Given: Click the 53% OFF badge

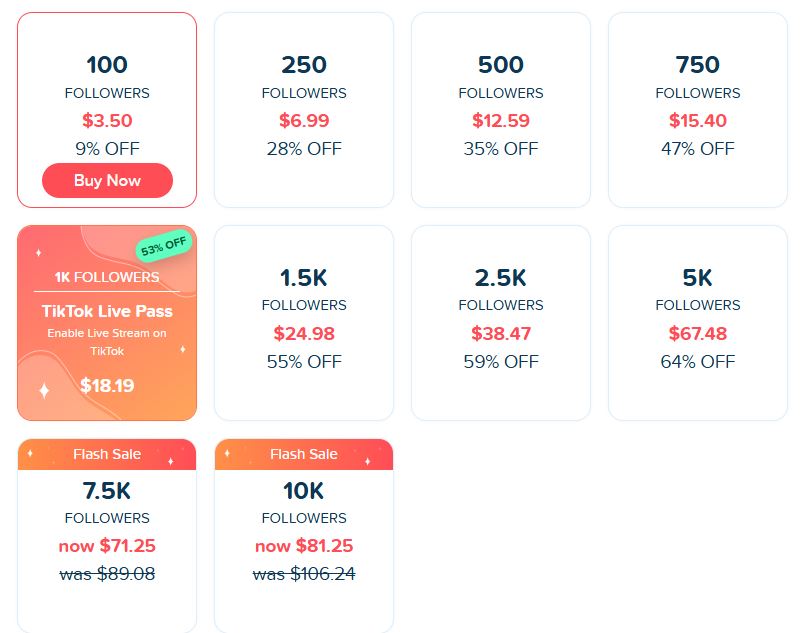Looking at the screenshot, I should (x=164, y=246).
